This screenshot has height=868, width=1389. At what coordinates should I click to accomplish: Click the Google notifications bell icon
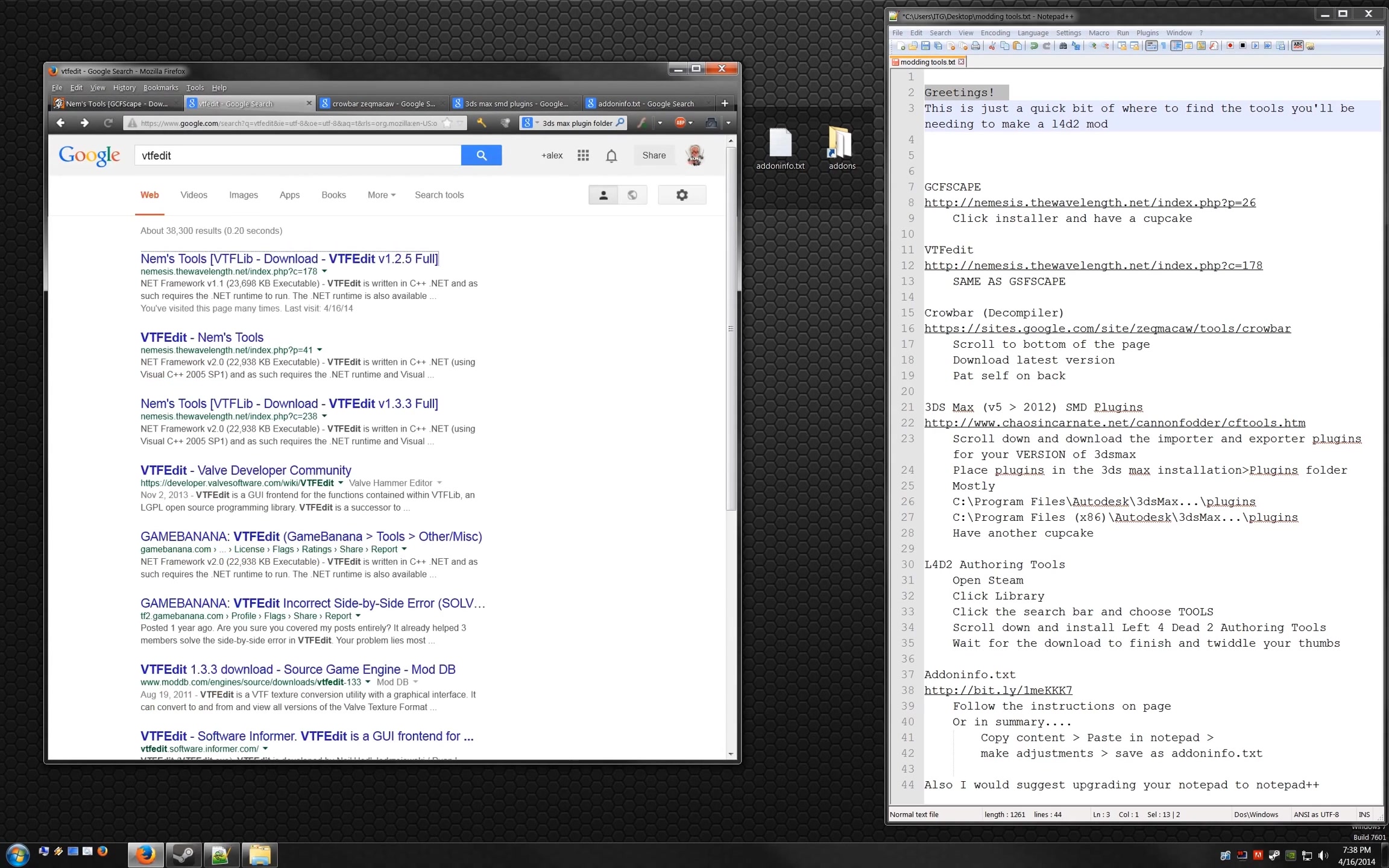click(611, 156)
